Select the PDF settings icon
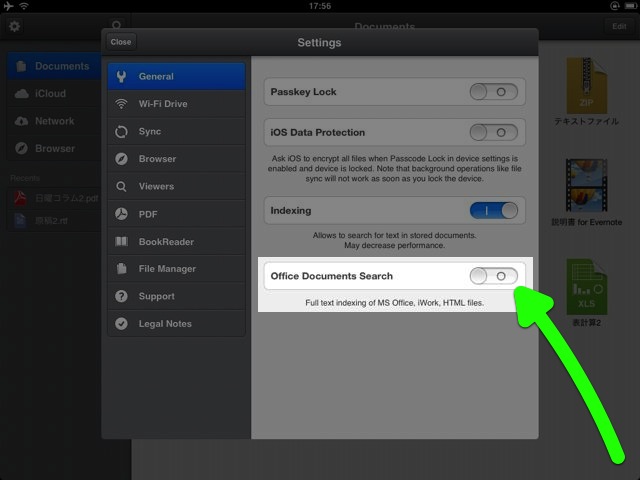Screen dimensions: 640x480 point(121,214)
